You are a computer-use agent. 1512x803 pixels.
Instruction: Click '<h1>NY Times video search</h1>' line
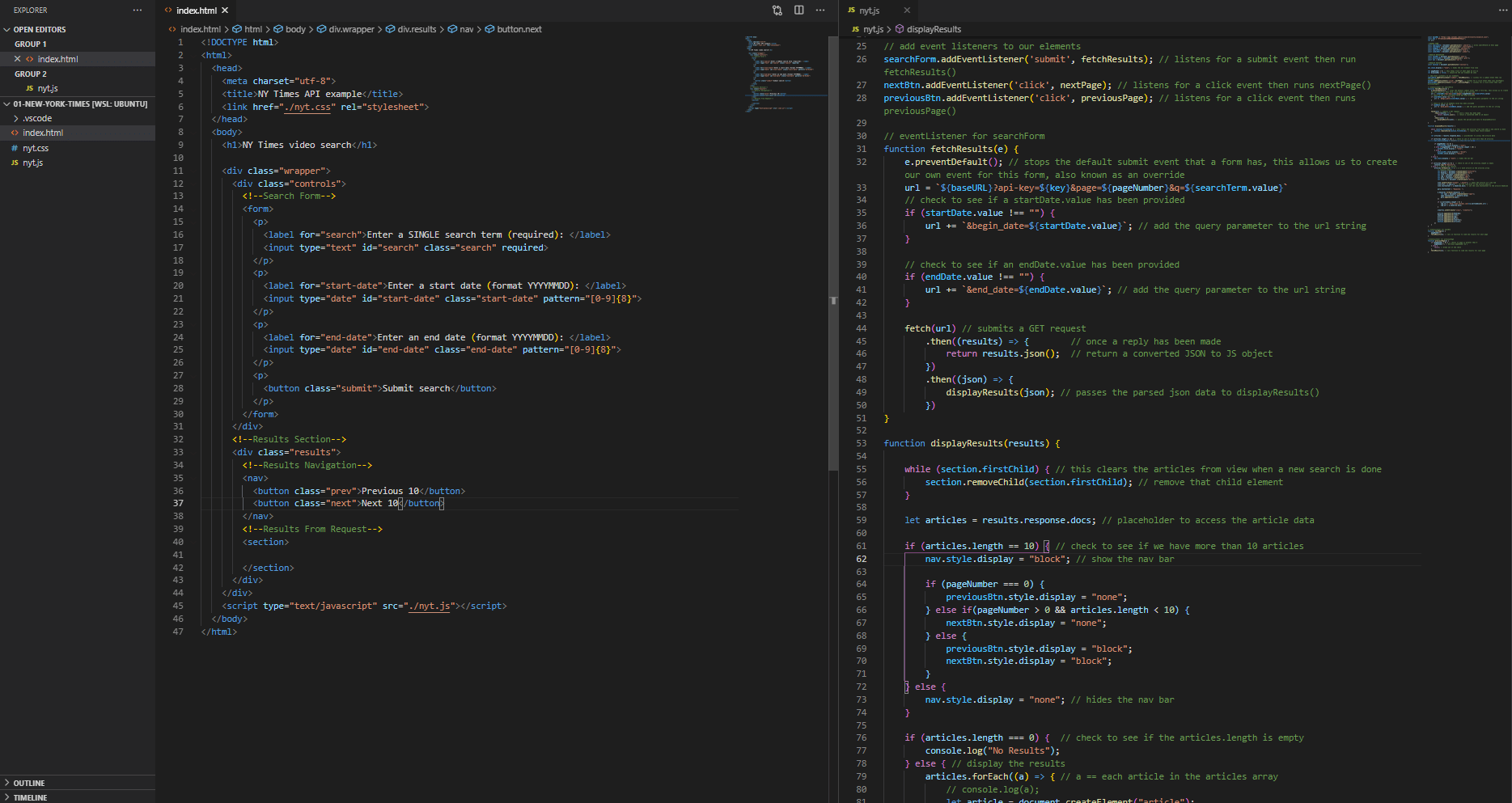click(299, 145)
